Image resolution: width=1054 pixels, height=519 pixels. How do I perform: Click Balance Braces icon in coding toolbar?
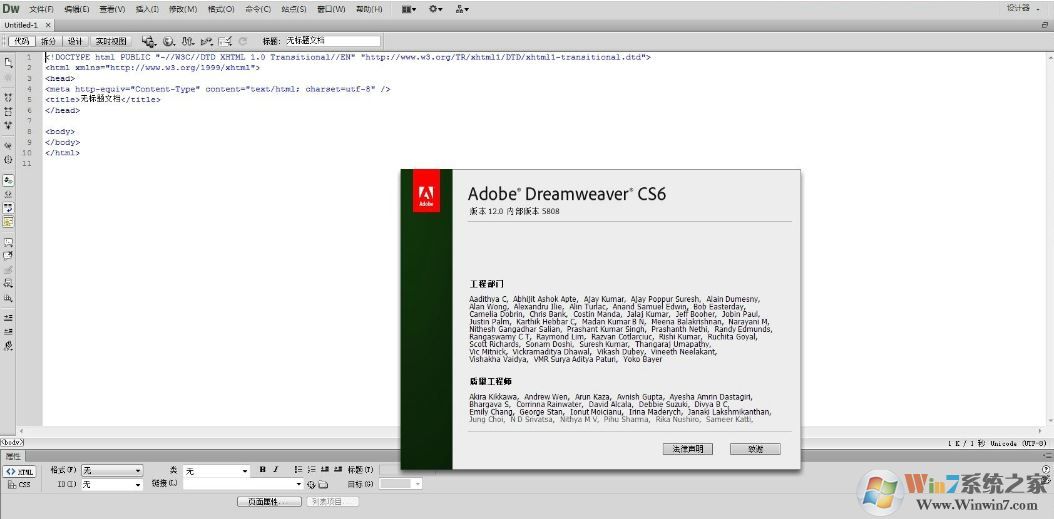point(8,159)
